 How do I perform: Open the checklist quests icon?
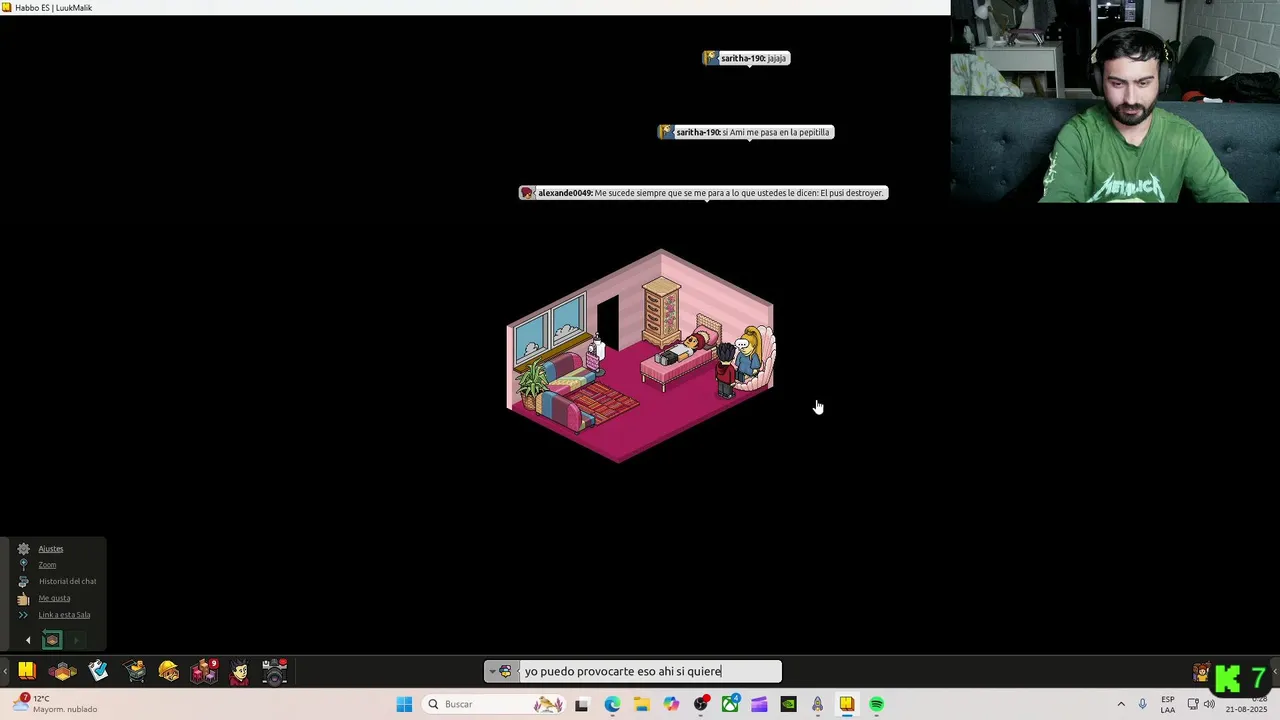pos(98,671)
